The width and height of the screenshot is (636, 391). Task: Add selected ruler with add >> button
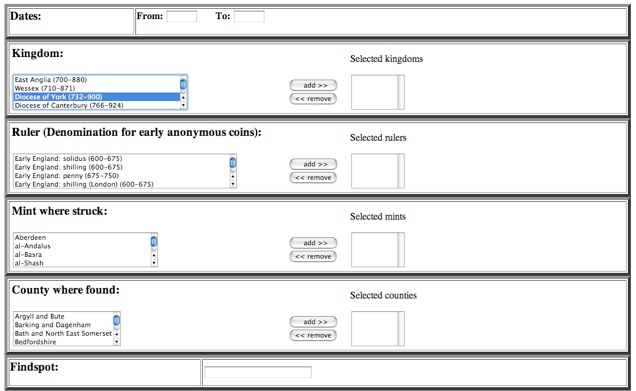click(x=313, y=164)
